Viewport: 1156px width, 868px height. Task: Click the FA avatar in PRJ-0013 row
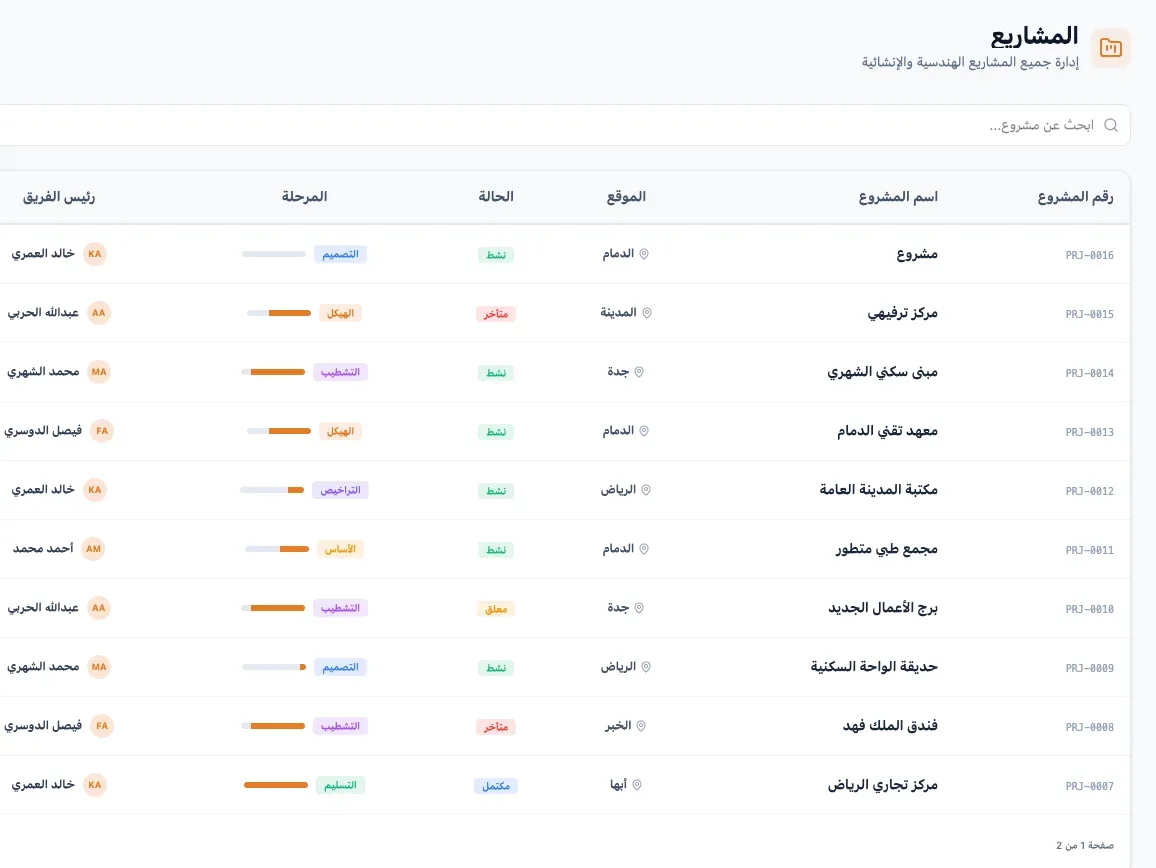coord(102,431)
